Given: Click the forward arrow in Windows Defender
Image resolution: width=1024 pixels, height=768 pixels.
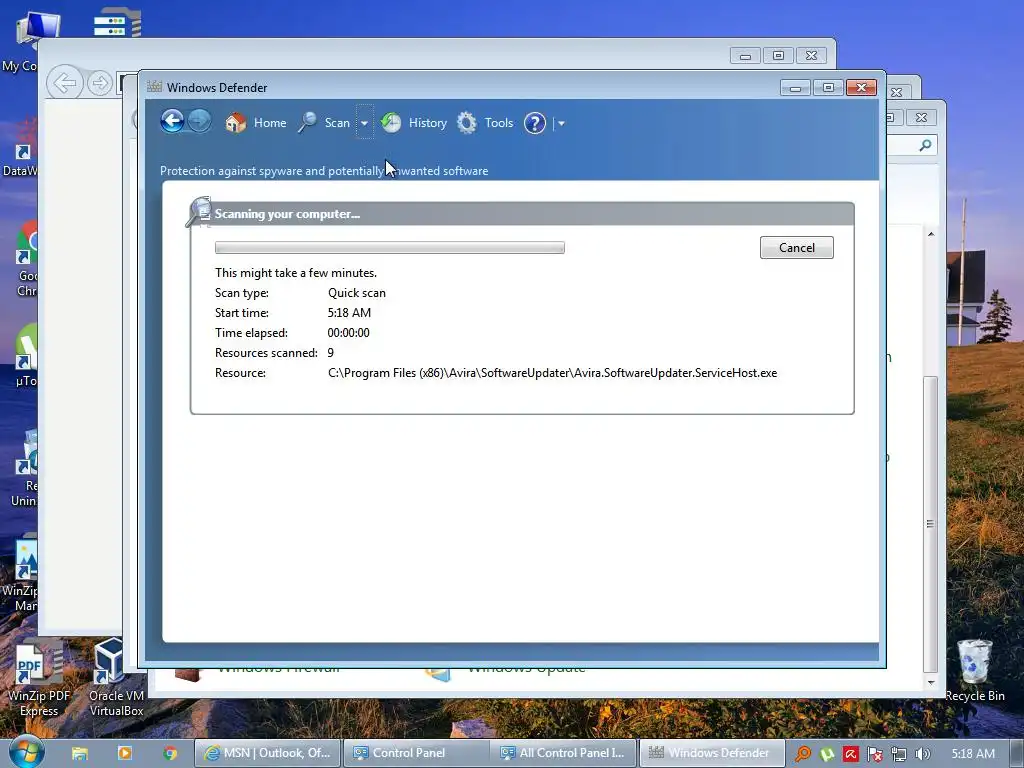Looking at the screenshot, I should click(199, 121).
